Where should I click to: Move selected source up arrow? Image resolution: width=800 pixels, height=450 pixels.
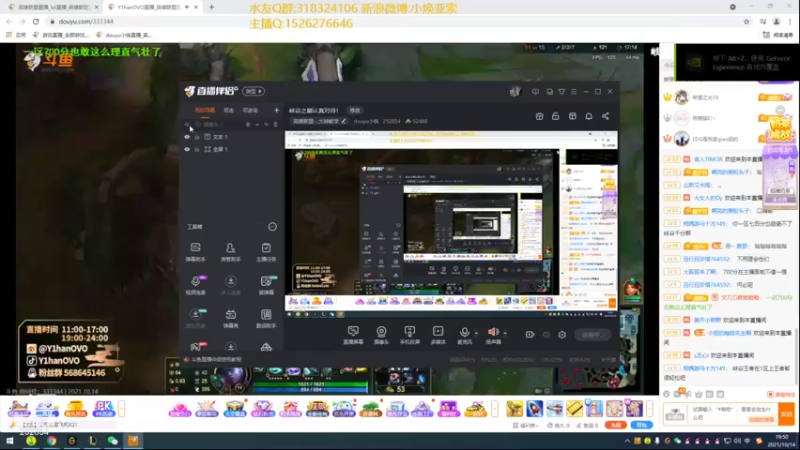tap(257, 124)
